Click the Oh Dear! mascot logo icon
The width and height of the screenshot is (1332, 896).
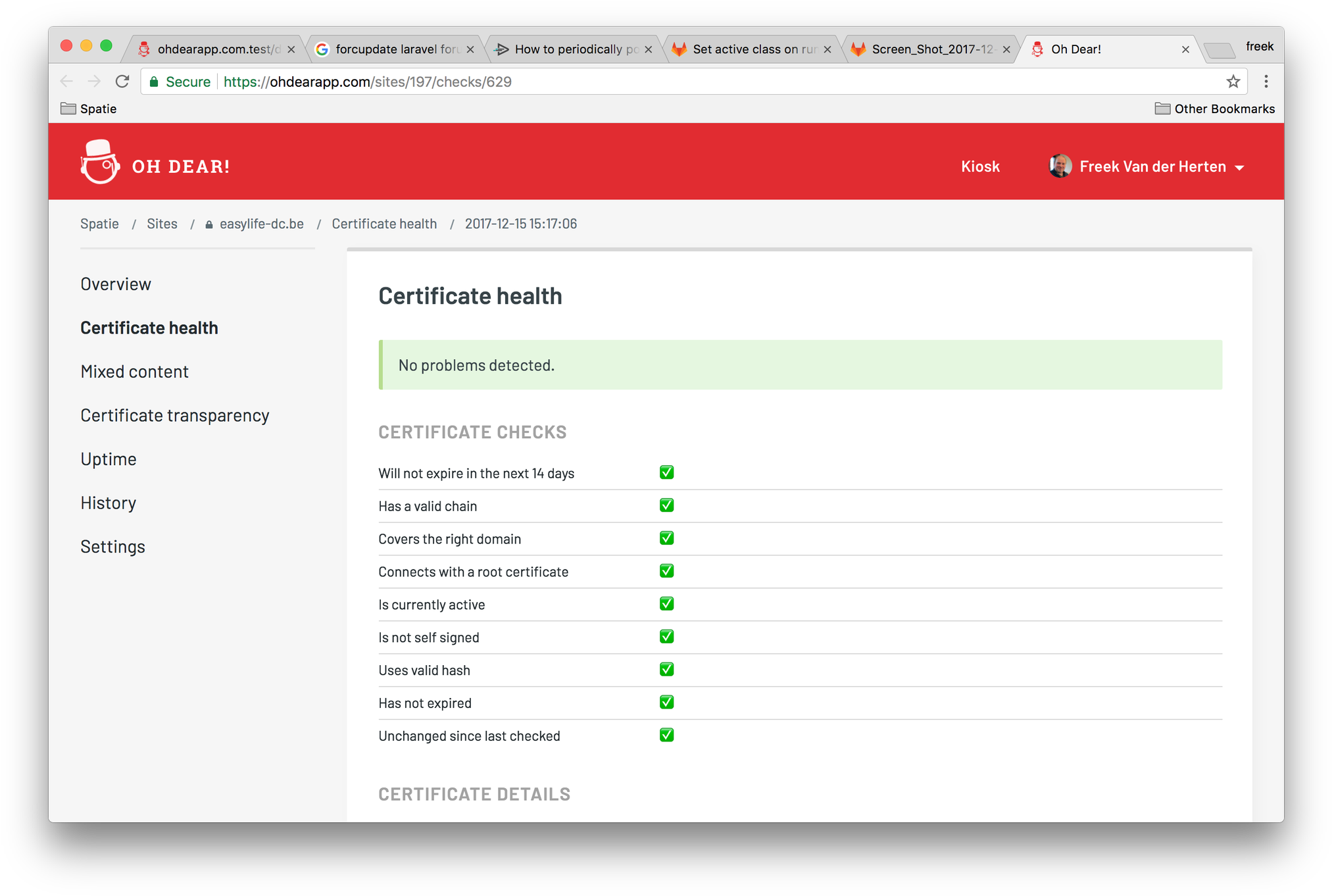(100, 162)
